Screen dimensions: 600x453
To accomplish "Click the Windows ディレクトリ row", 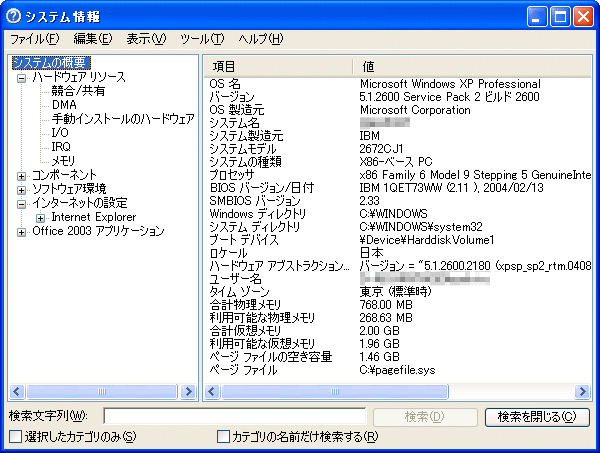I will point(398,214).
